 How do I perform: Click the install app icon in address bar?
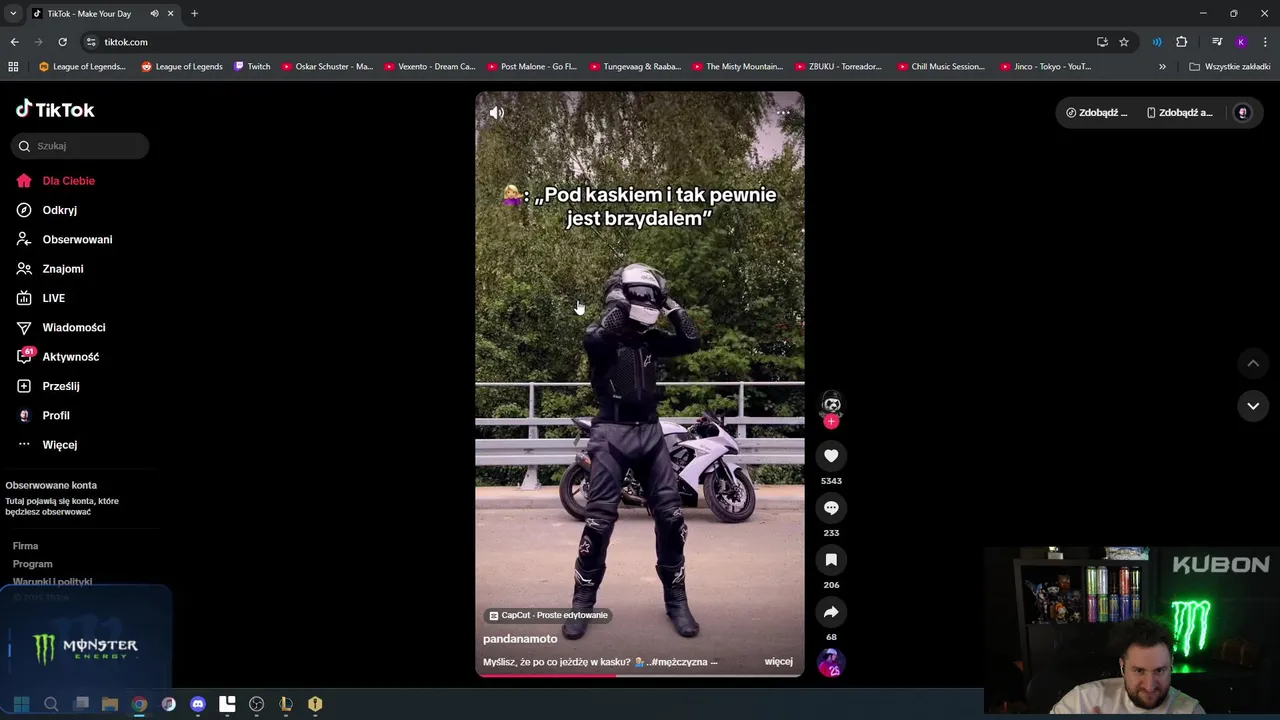[1102, 42]
